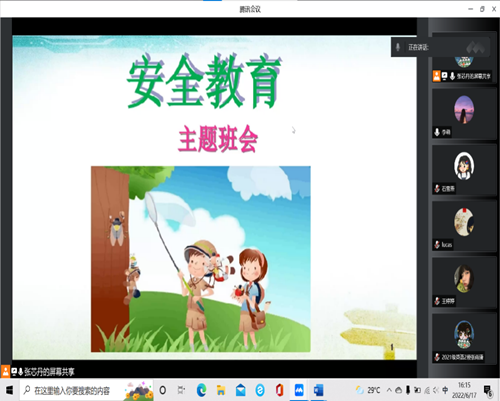Launch Microsoft Edge from the taskbar

201,390
